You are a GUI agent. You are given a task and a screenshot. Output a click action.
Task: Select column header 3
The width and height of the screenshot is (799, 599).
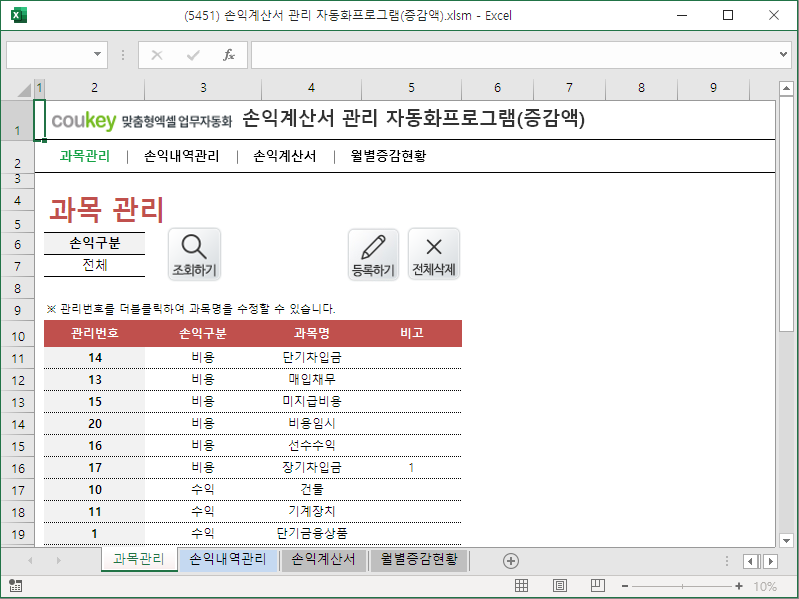203,88
